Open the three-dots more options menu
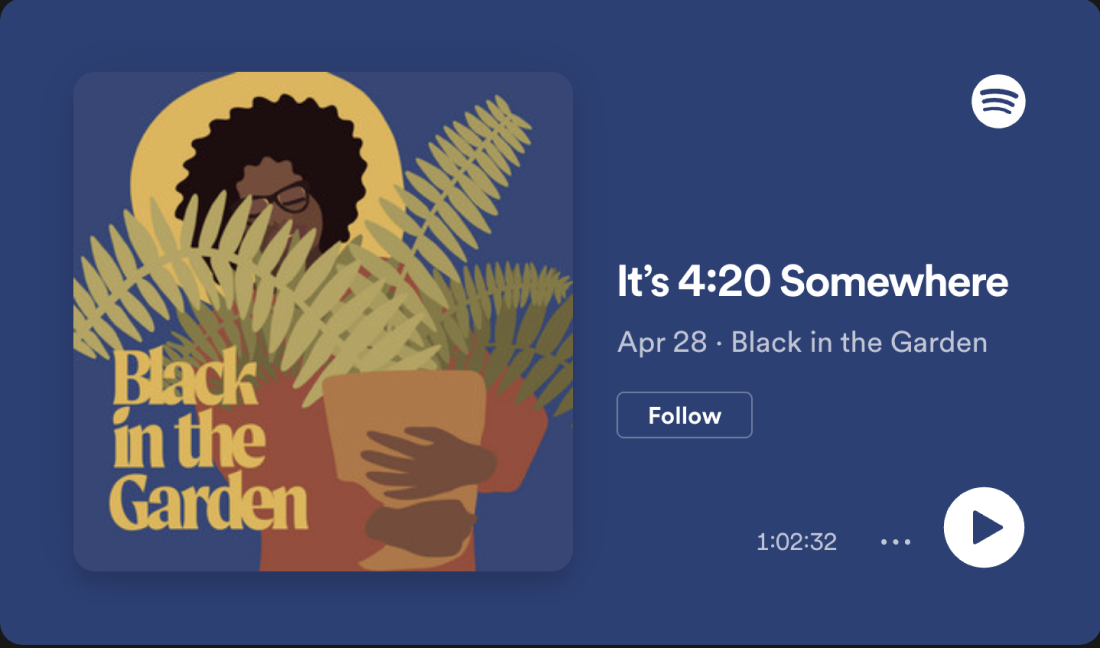Image resolution: width=1100 pixels, height=648 pixels. click(895, 541)
